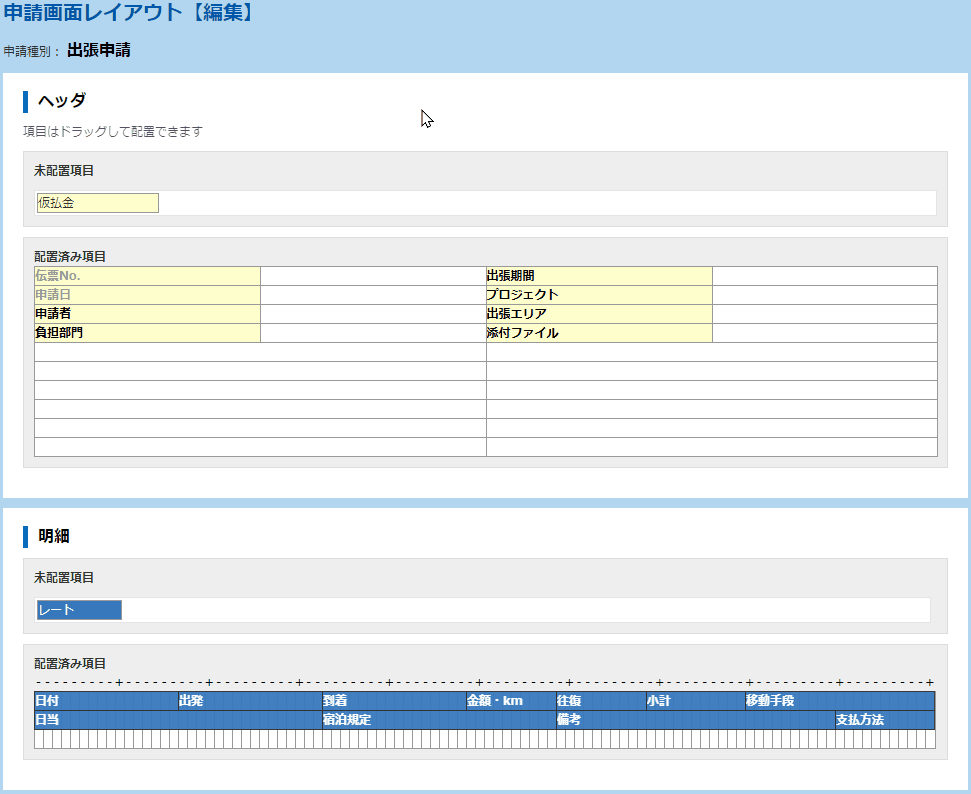
Task: Click the 伝票No. header field label
Action: click(x=147, y=276)
